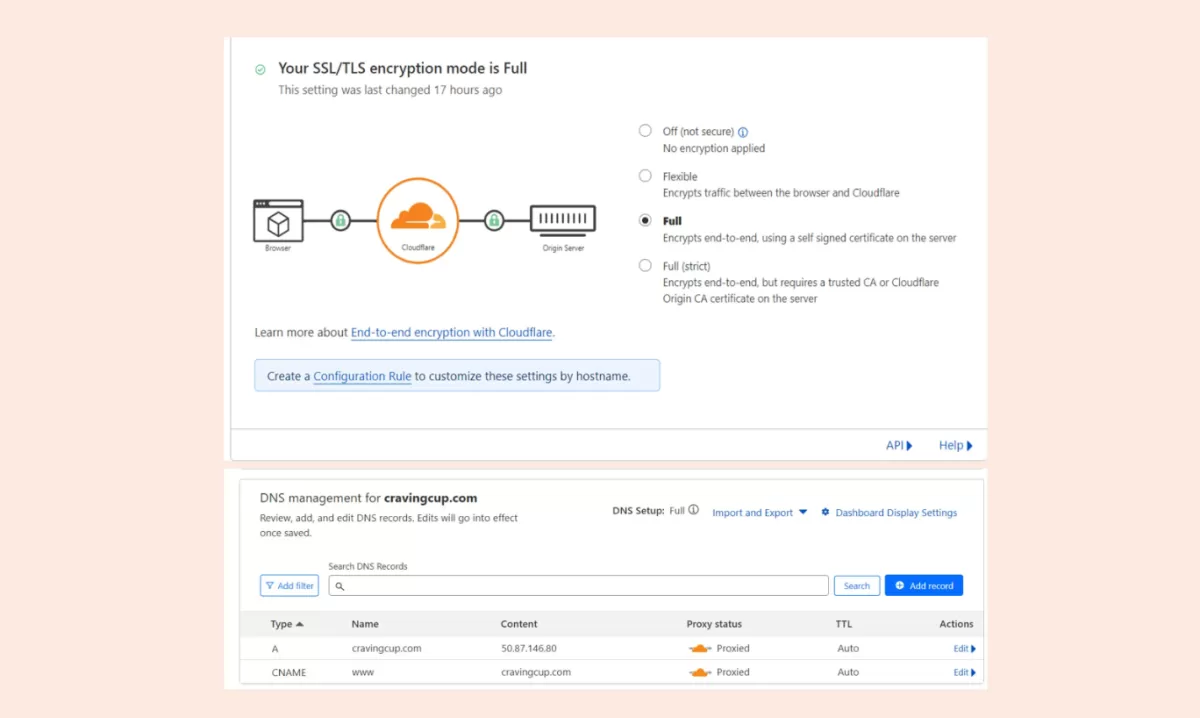Click the TTL column header
The width and height of the screenshot is (1200, 718).
point(844,624)
